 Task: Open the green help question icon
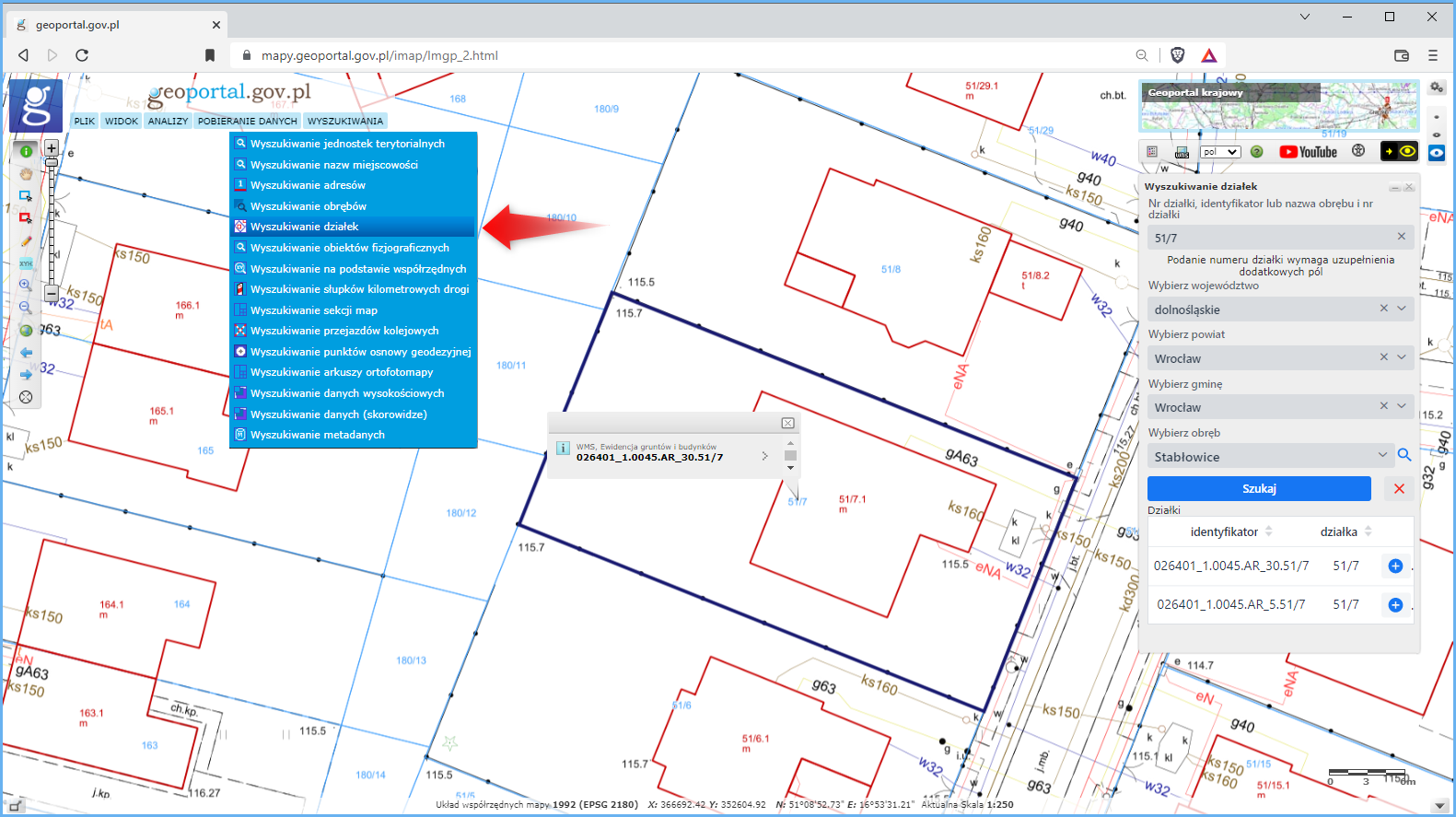pyautogui.click(x=1256, y=152)
